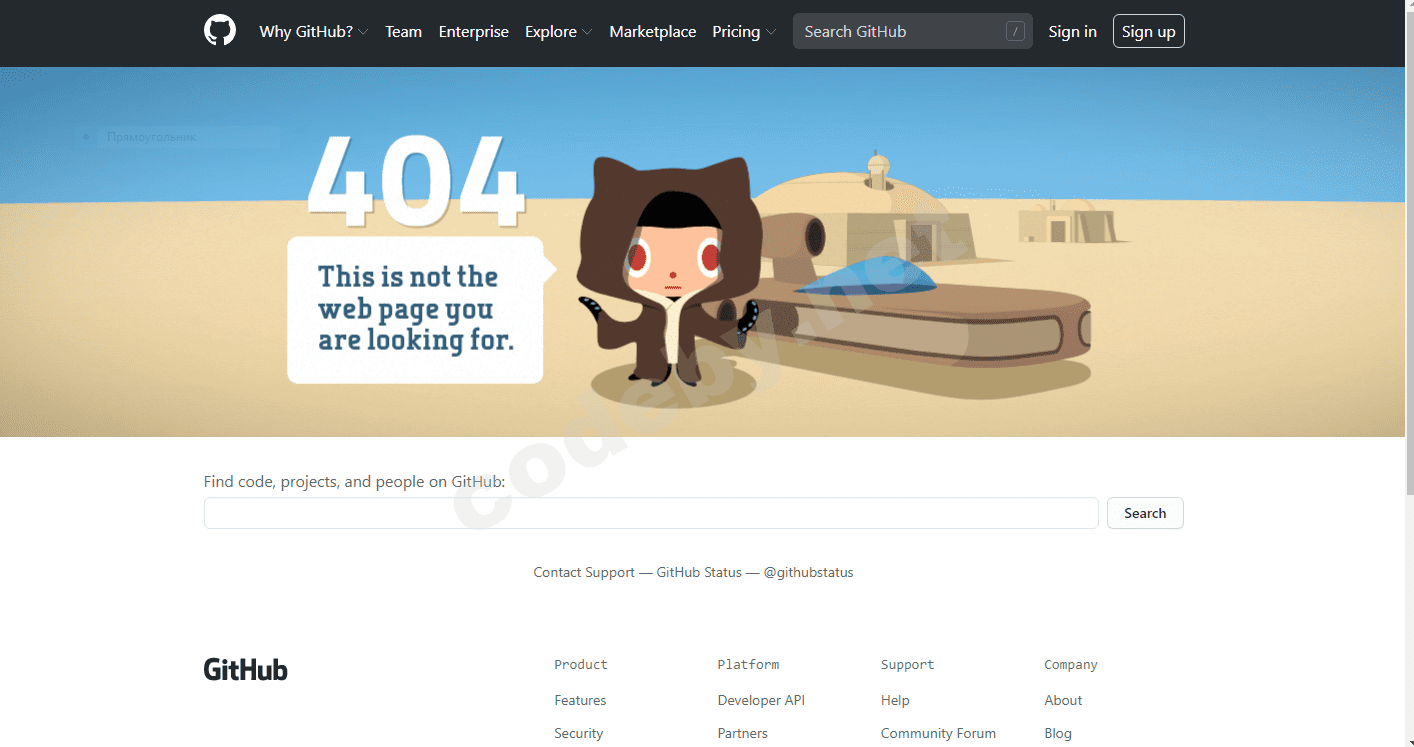The height and width of the screenshot is (747, 1414).
Task: Open the Marketplace menu item
Action: (653, 32)
